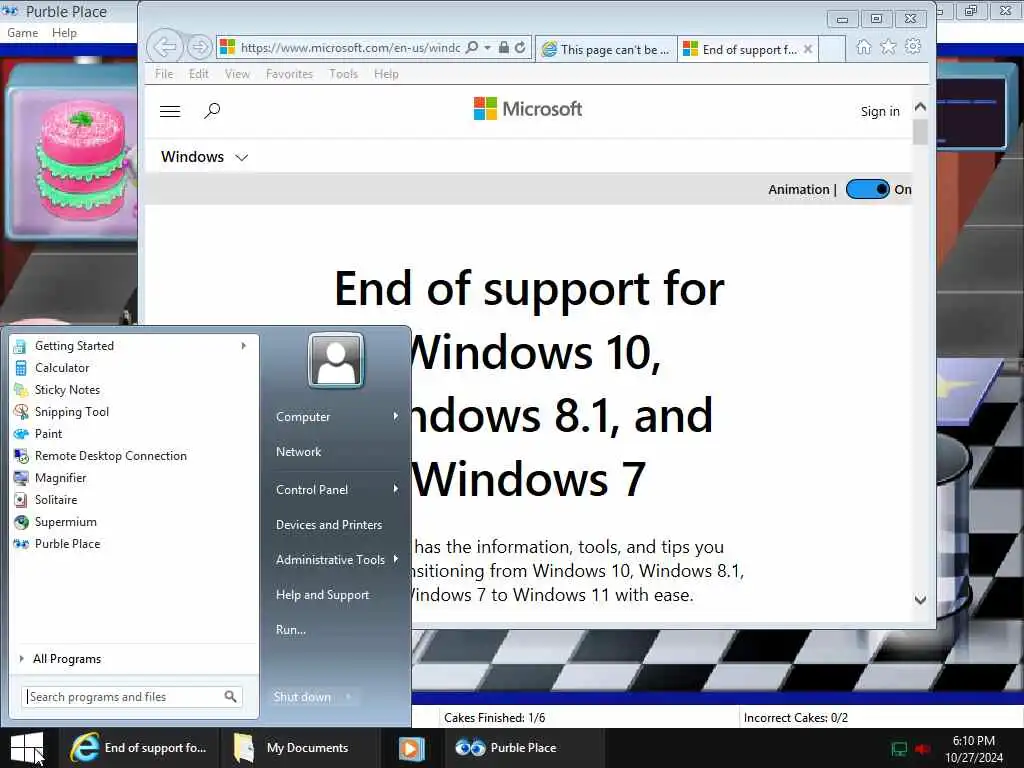Open IE View menu
Screen dimensions: 1024x768
(x=237, y=74)
